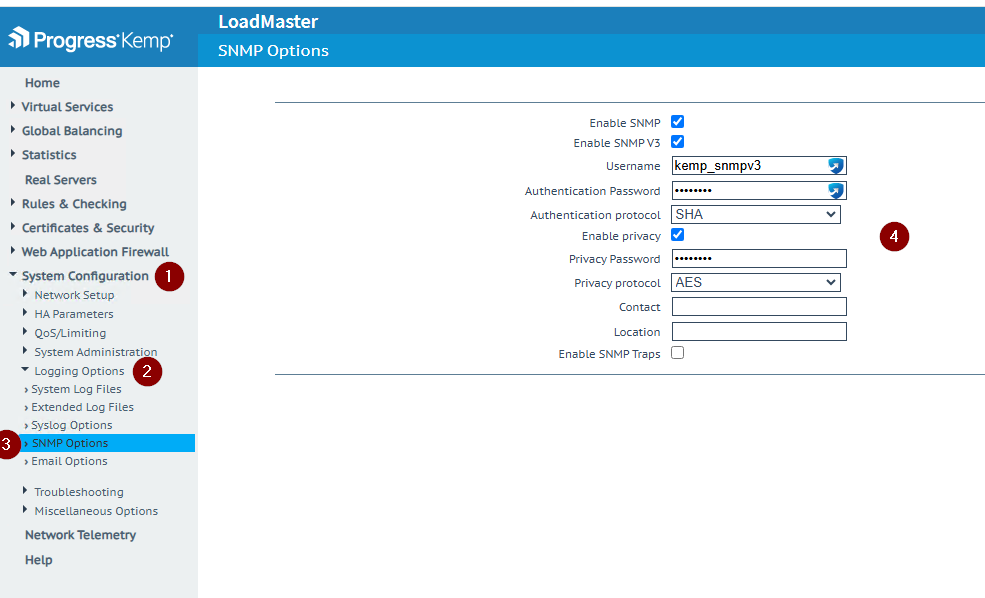The height and width of the screenshot is (598, 985).
Task: Click the Logging Options label
Action: [x=79, y=371]
